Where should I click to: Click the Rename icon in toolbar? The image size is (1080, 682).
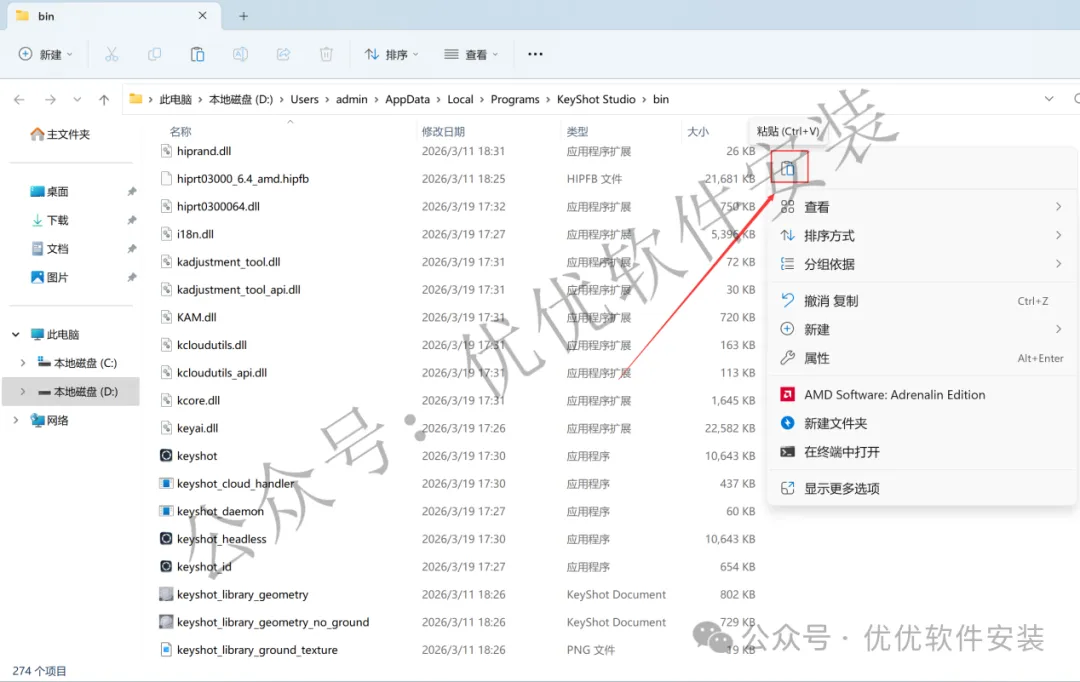pos(240,54)
